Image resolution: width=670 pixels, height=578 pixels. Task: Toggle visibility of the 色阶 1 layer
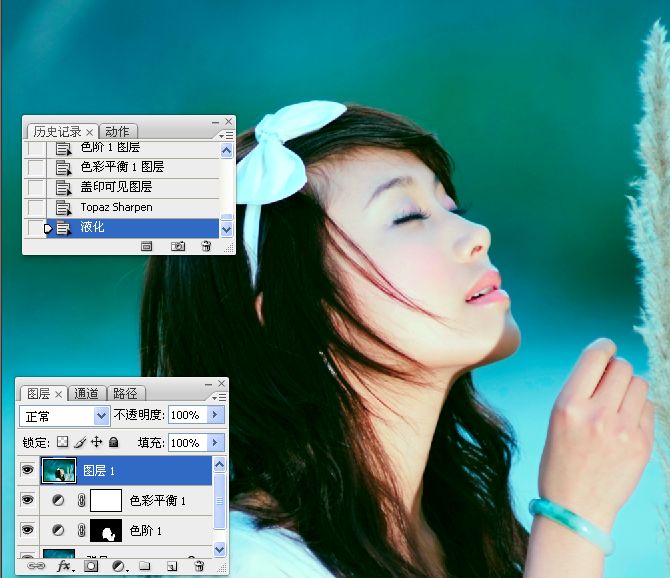[x=27, y=530]
